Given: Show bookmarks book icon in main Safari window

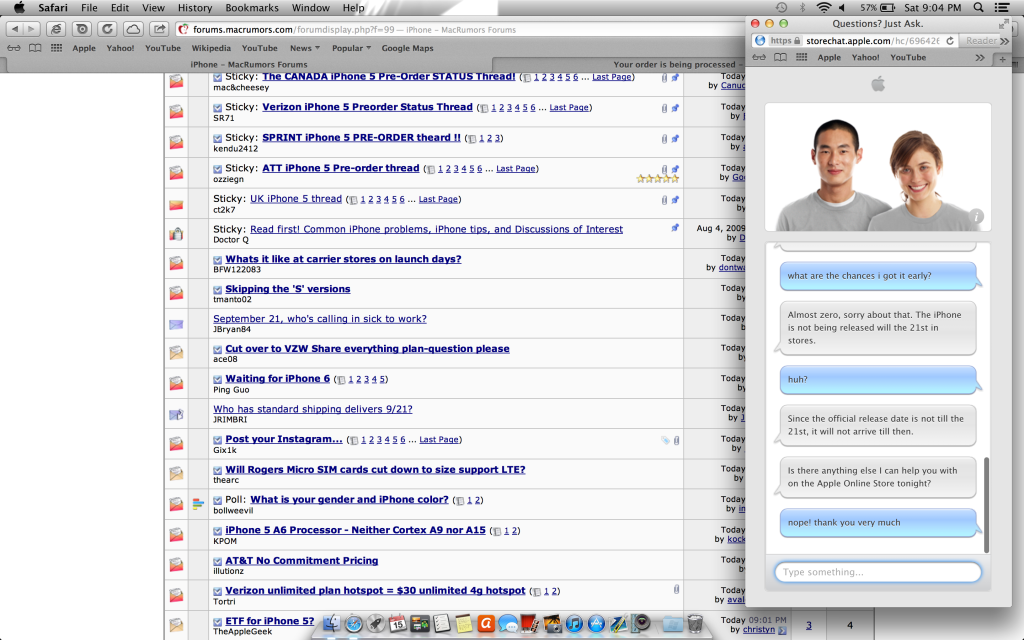Looking at the screenshot, I should (x=35, y=48).
